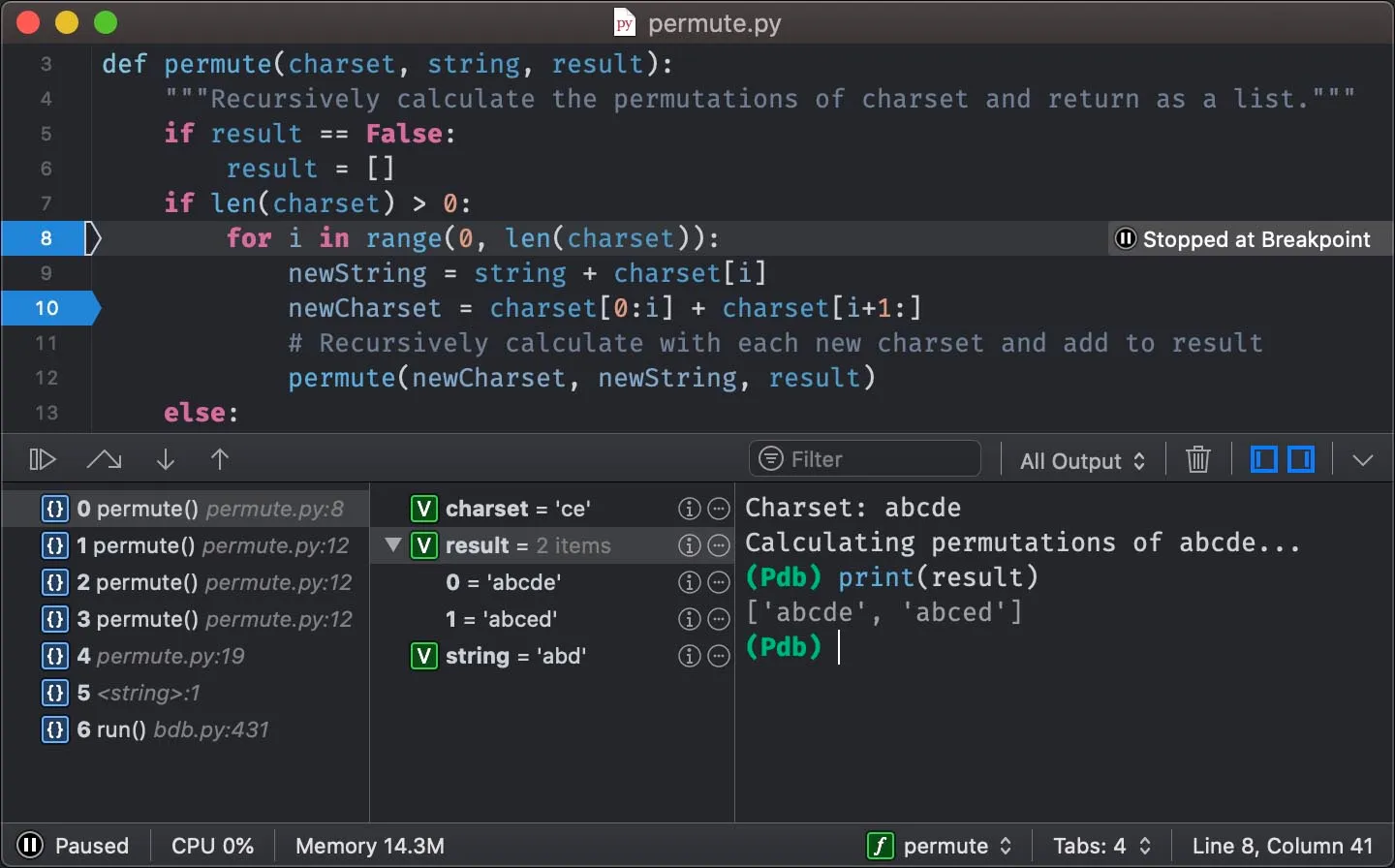Image resolution: width=1395 pixels, height=868 pixels.
Task: Collapse the result variable's item list
Action: [392, 545]
